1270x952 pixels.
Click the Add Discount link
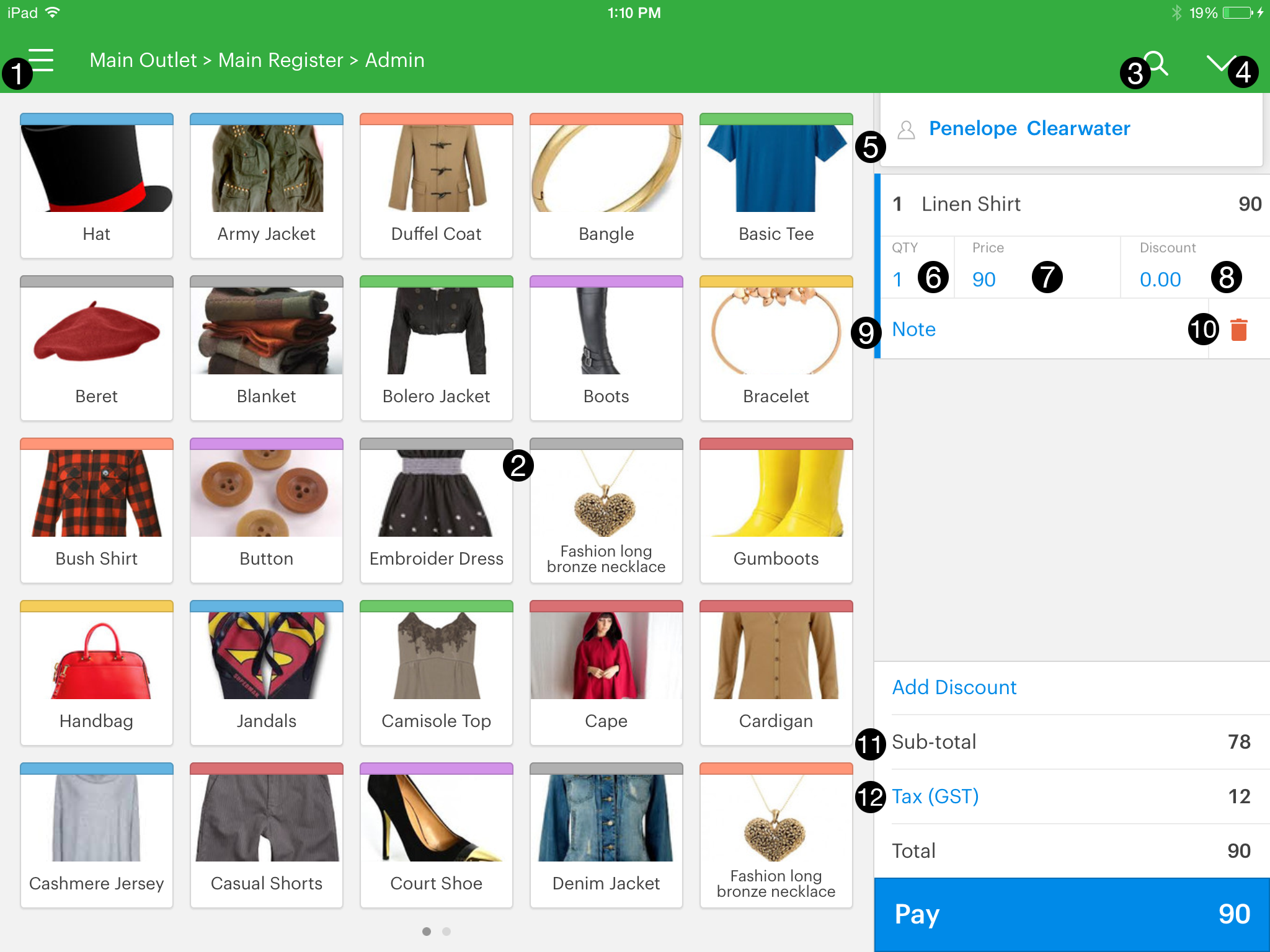pyautogui.click(x=954, y=687)
